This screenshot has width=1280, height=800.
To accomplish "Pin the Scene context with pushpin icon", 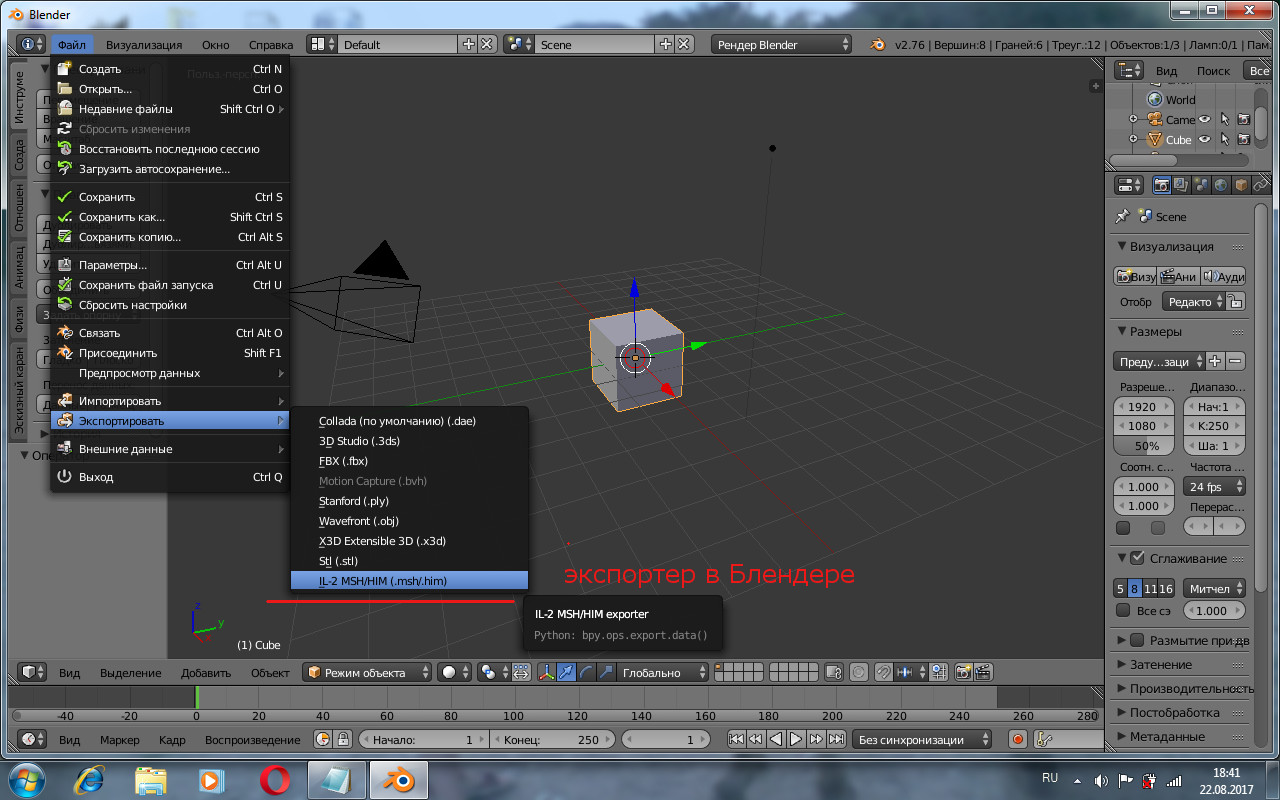I will [x=1122, y=216].
